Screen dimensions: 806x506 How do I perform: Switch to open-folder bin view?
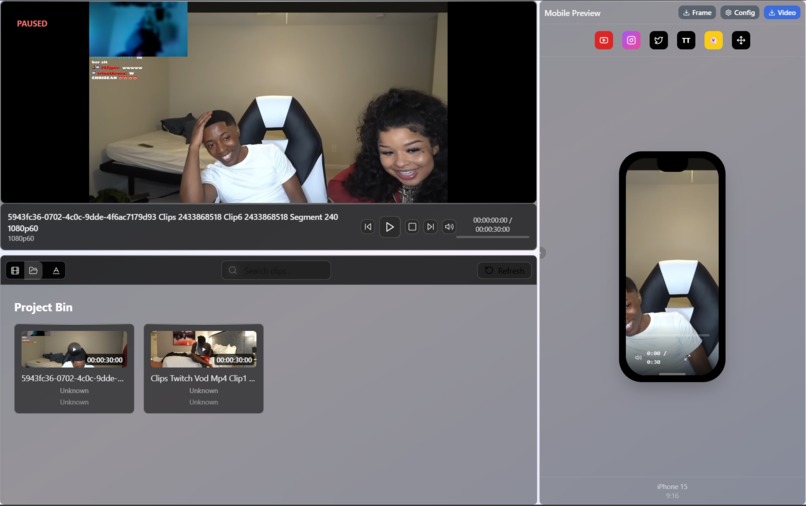tap(33, 270)
